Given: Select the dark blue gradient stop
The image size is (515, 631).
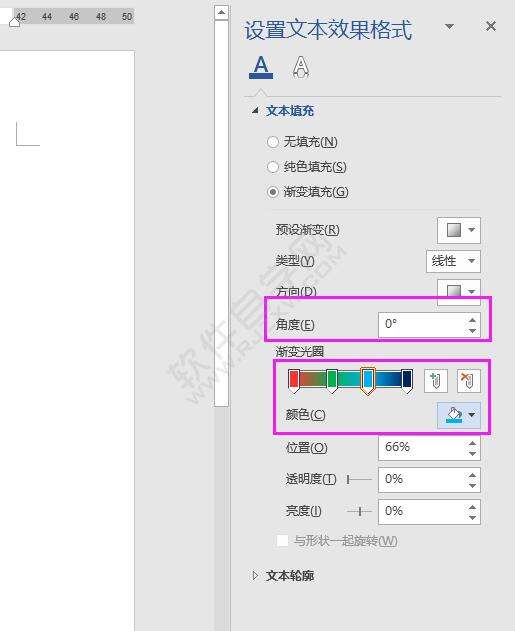Looking at the screenshot, I should pyautogui.click(x=407, y=381).
